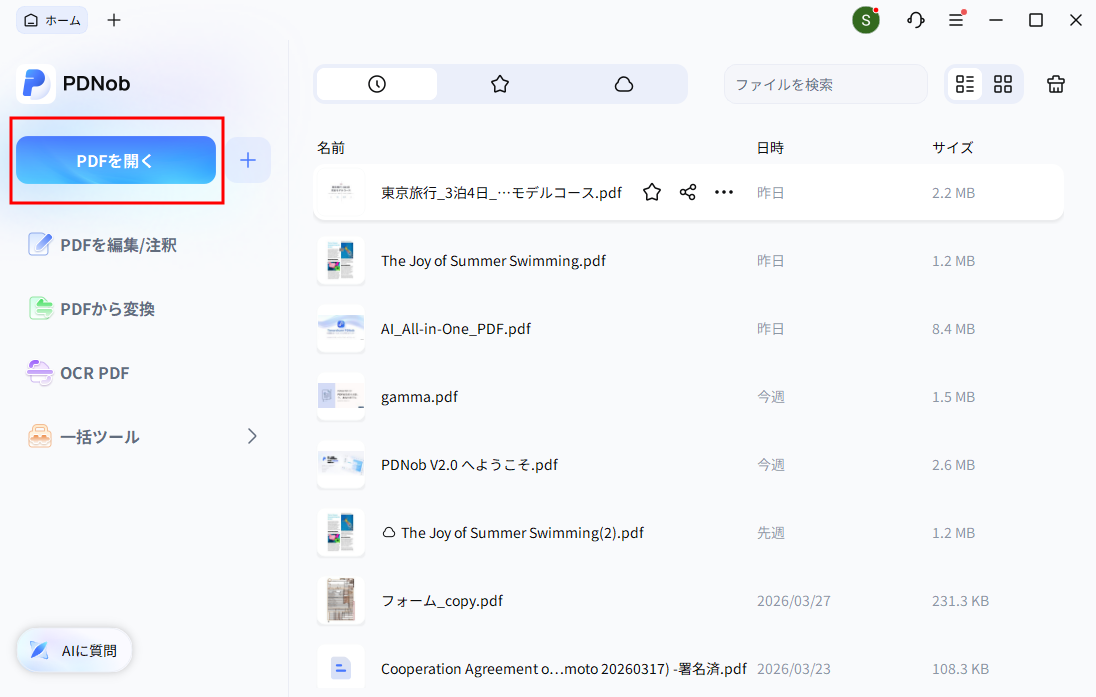Switch to grid view layout
Screen dimensions: 1096x697
pos(1002,84)
